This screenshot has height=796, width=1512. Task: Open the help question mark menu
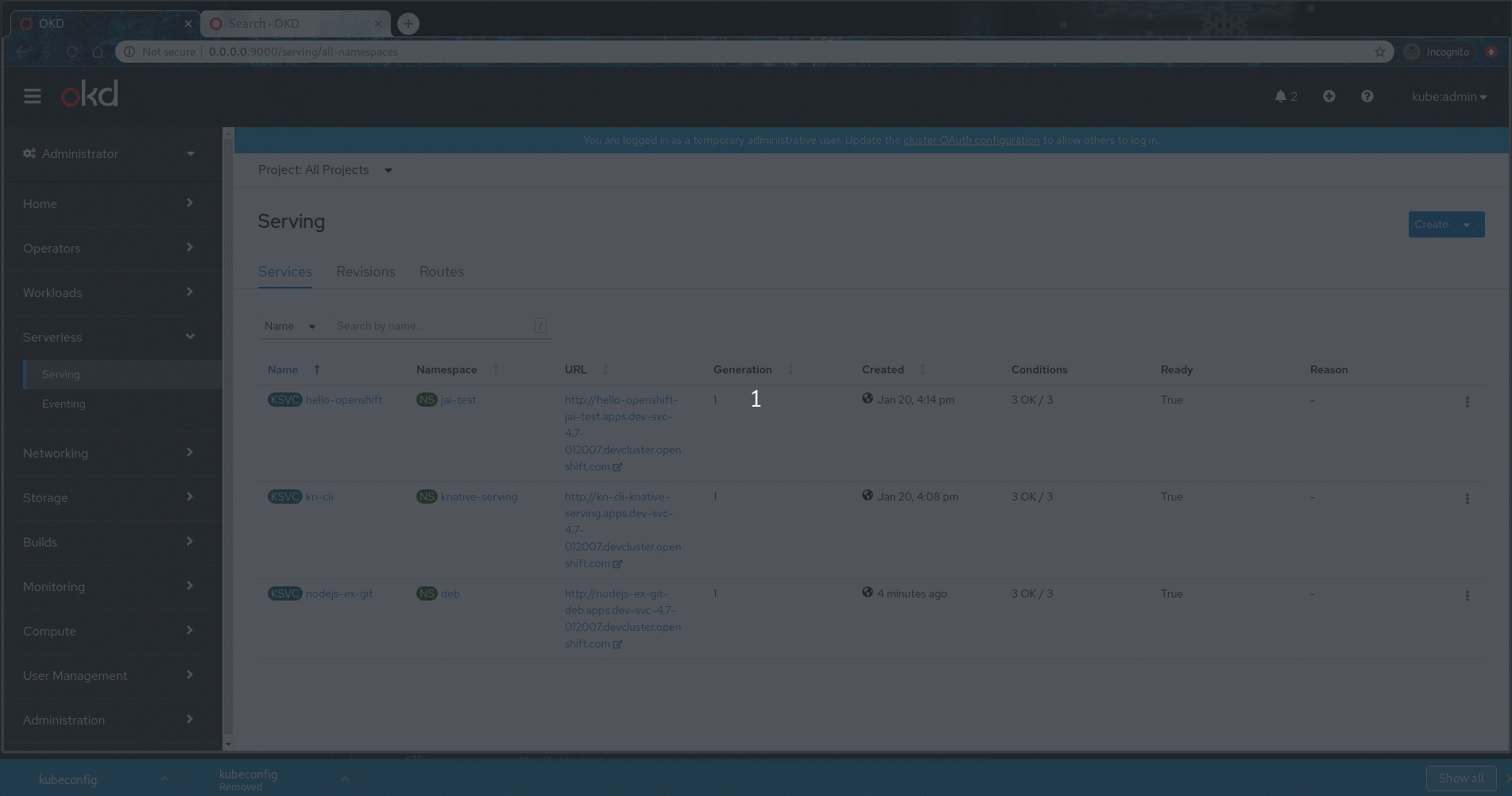(x=1367, y=96)
